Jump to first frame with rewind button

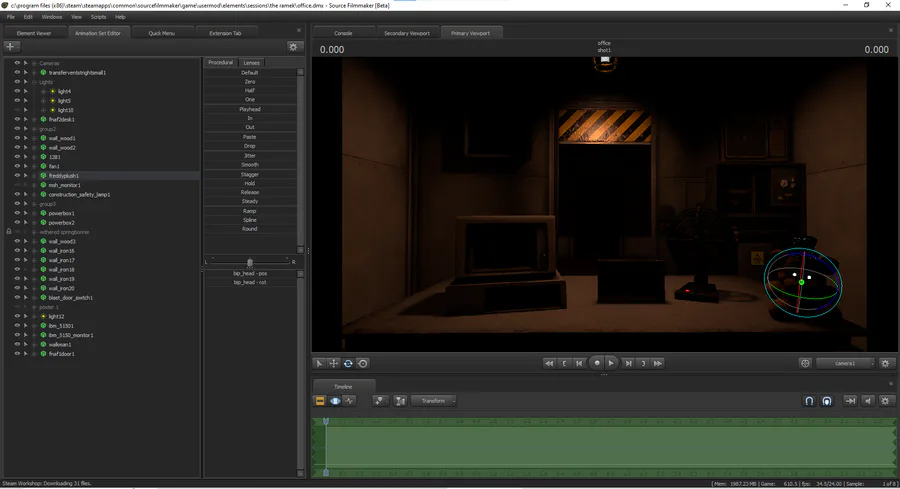549,363
